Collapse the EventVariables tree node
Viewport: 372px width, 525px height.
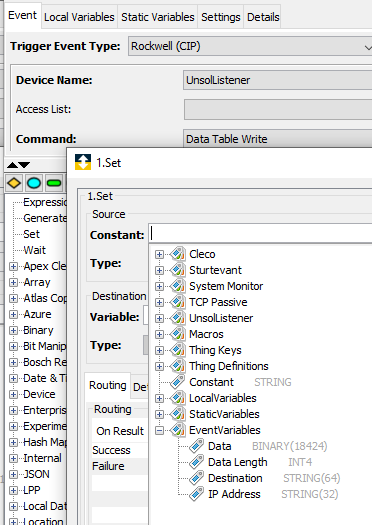coord(159,430)
